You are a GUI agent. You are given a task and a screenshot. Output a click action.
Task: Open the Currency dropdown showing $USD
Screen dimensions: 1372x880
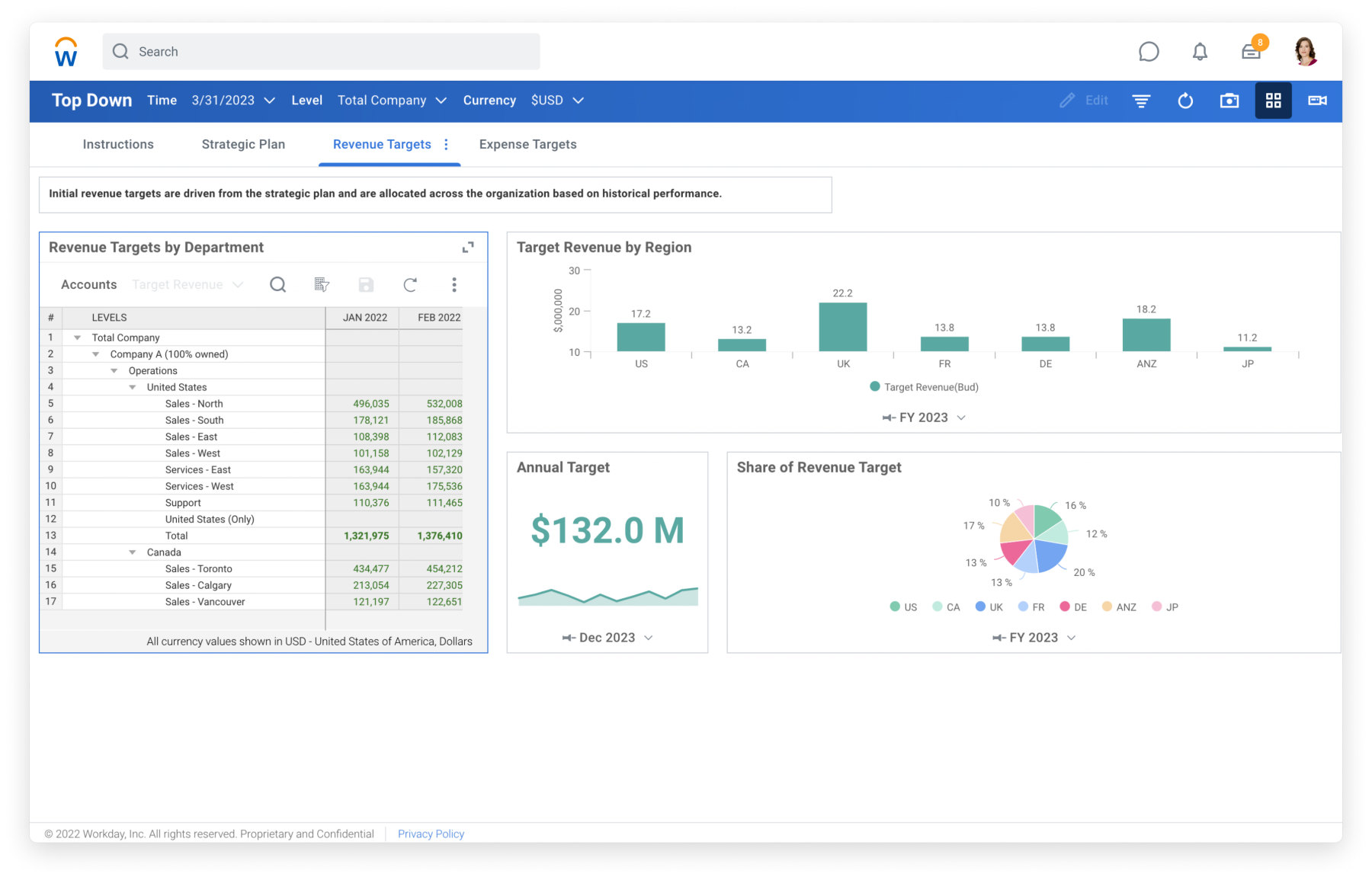(x=557, y=100)
